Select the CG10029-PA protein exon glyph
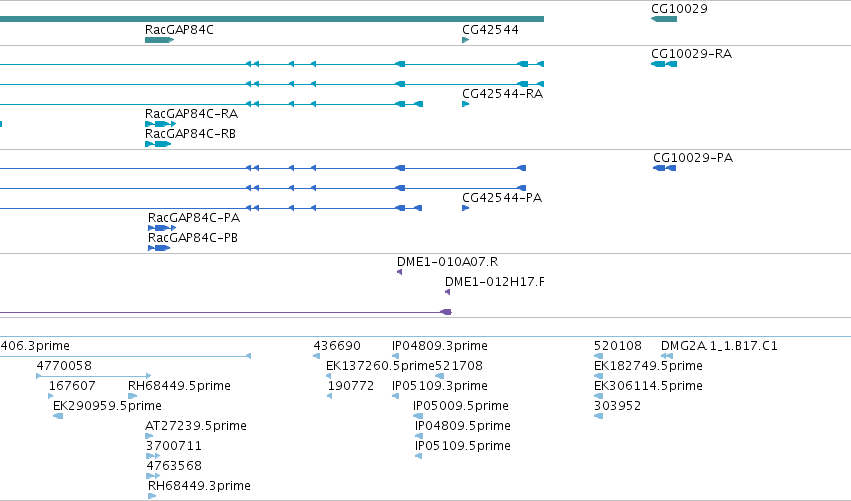Screen dimensions: 851x501 665,168
